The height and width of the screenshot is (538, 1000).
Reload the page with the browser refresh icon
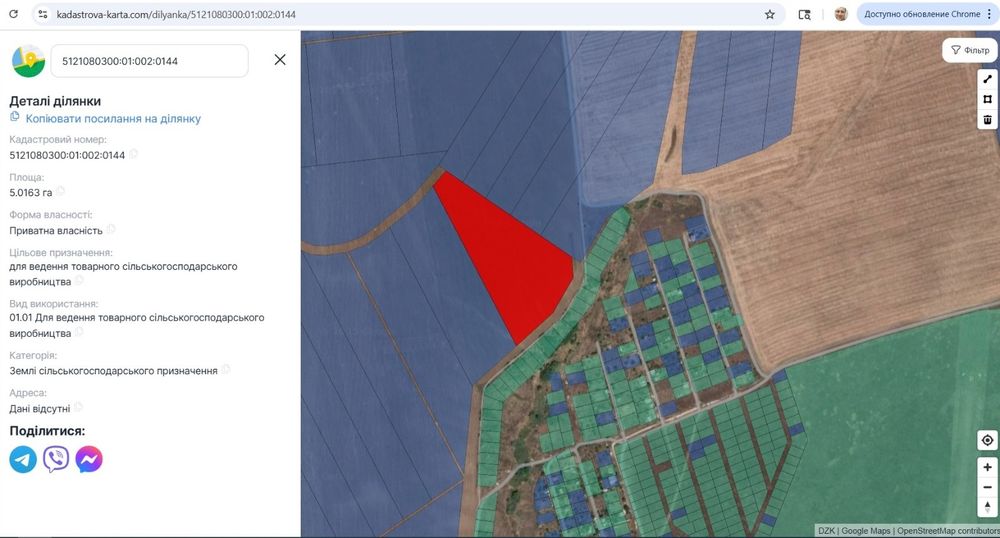coord(13,14)
